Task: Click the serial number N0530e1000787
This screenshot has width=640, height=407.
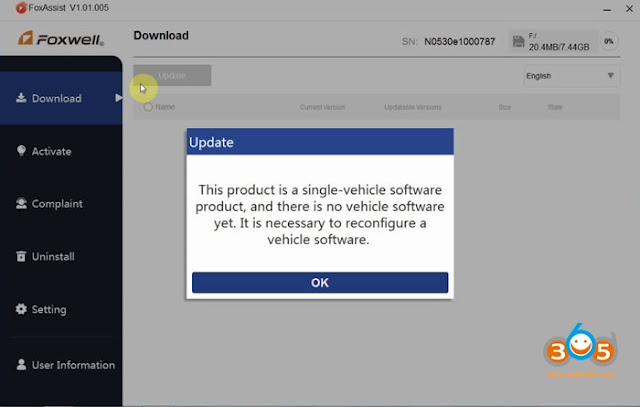Action: click(x=460, y=42)
